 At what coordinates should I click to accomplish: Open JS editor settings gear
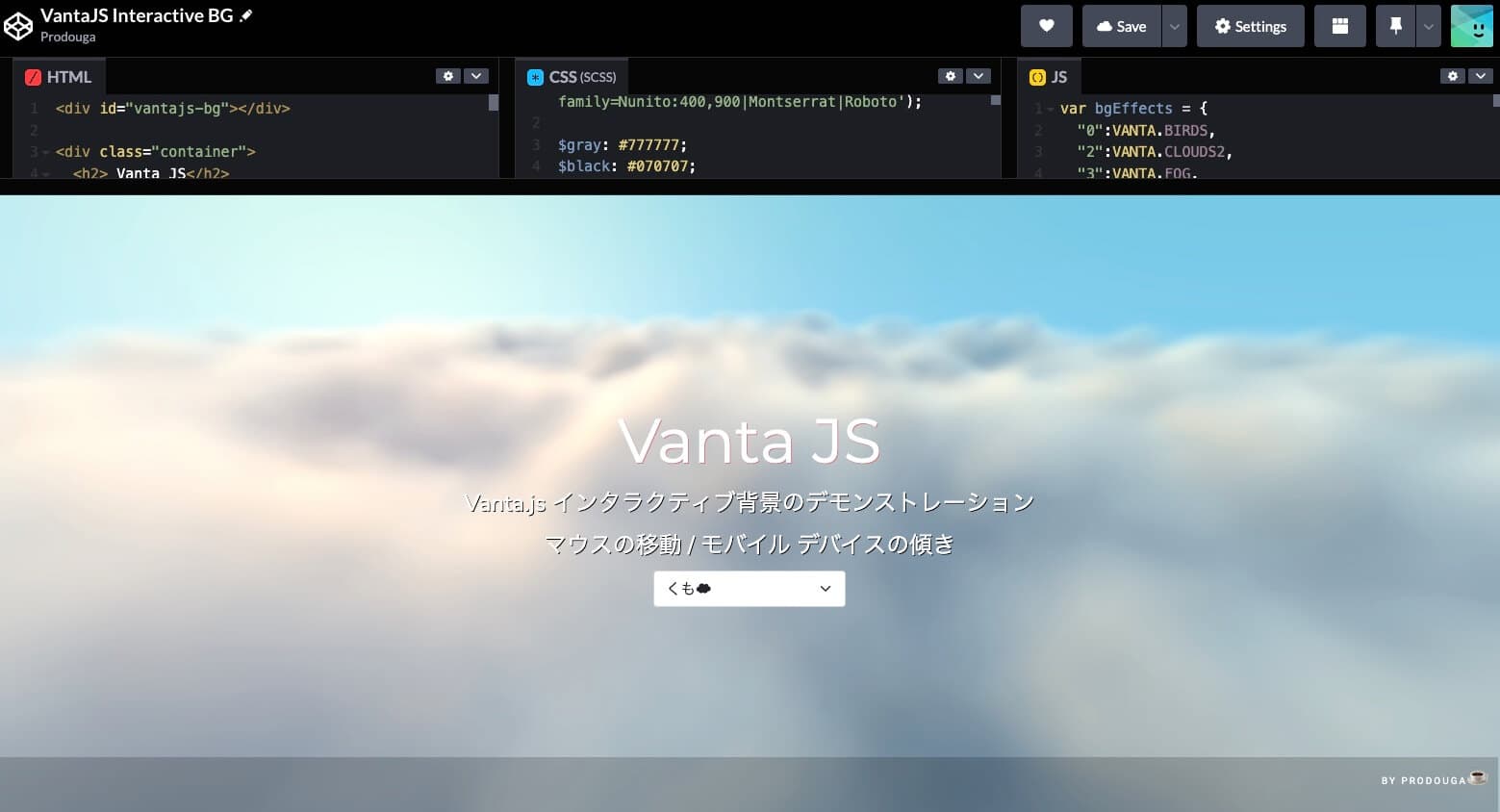click(1453, 76)
